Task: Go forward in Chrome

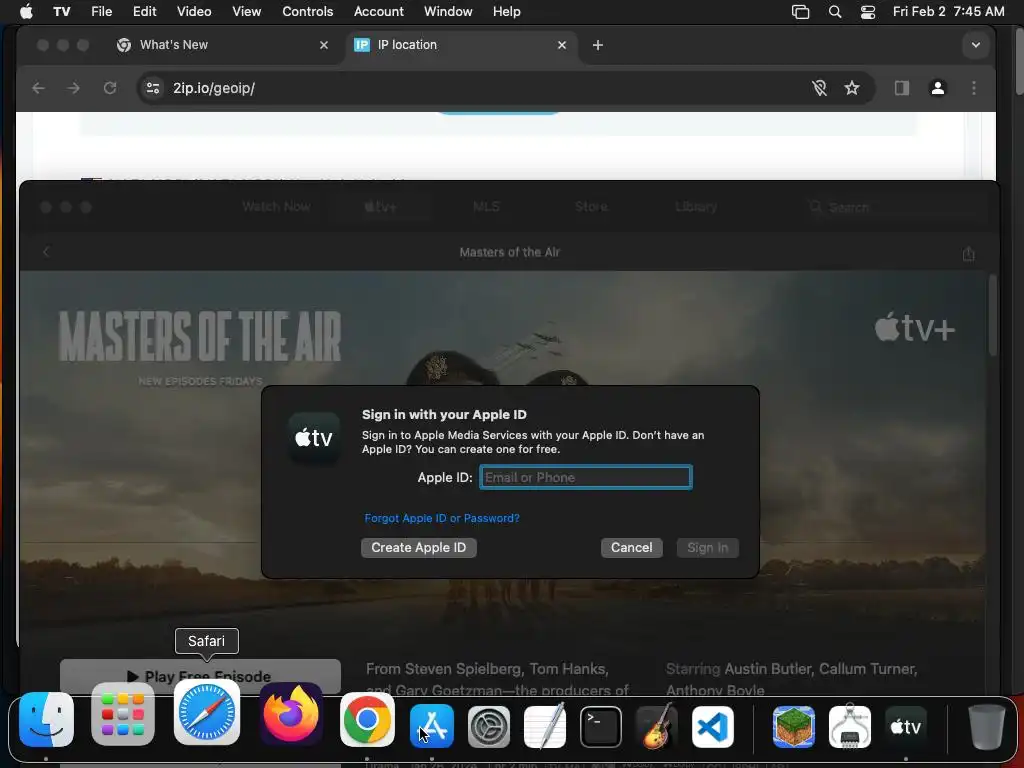Action: [73, 88]
